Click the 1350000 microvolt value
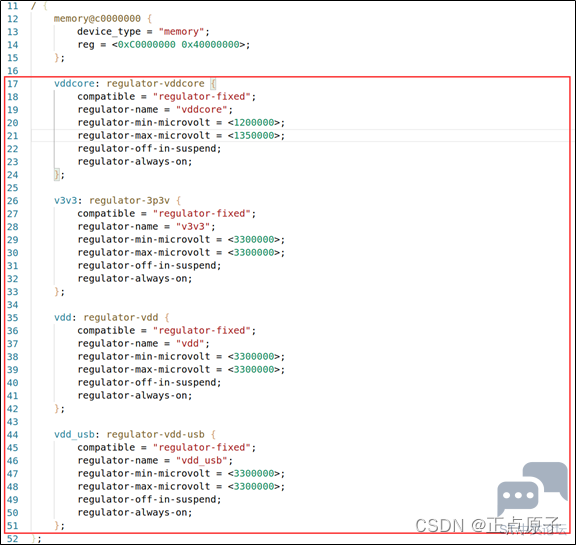 254,136
